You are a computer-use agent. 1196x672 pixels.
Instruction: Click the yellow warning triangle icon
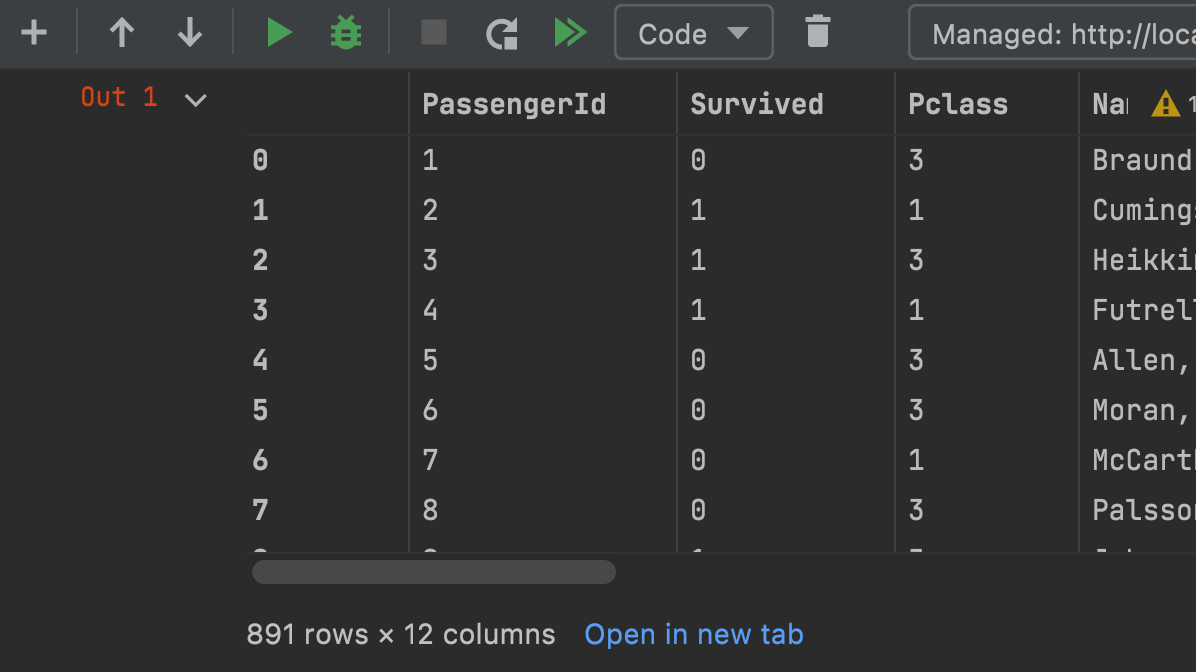1165,104
